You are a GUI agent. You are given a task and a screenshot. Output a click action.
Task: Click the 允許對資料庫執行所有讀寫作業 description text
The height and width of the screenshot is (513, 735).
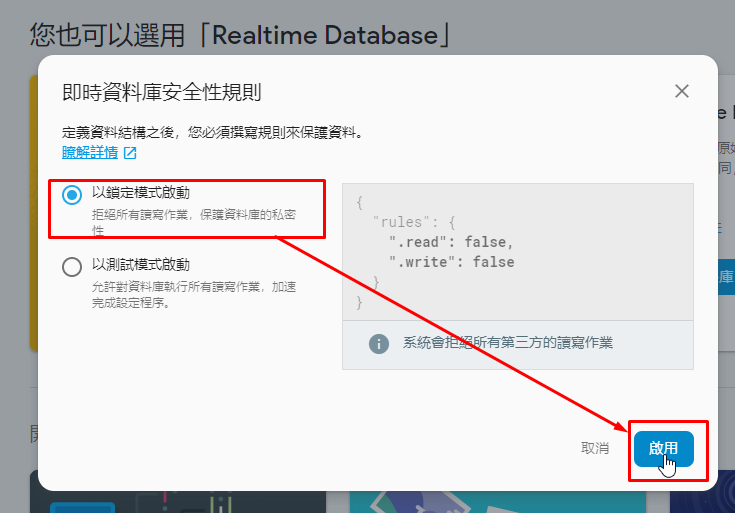coord(194,294)
